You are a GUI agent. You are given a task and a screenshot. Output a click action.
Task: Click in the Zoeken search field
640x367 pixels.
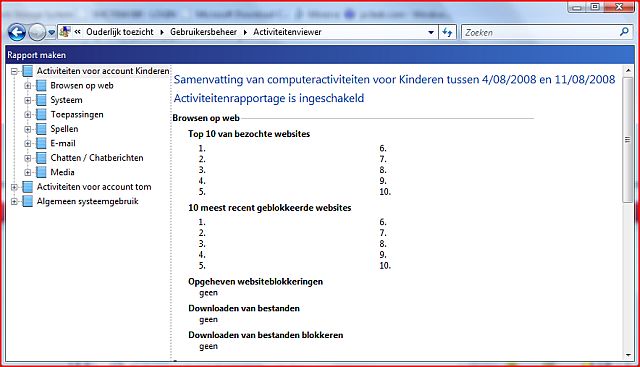(x=540, y=32)
